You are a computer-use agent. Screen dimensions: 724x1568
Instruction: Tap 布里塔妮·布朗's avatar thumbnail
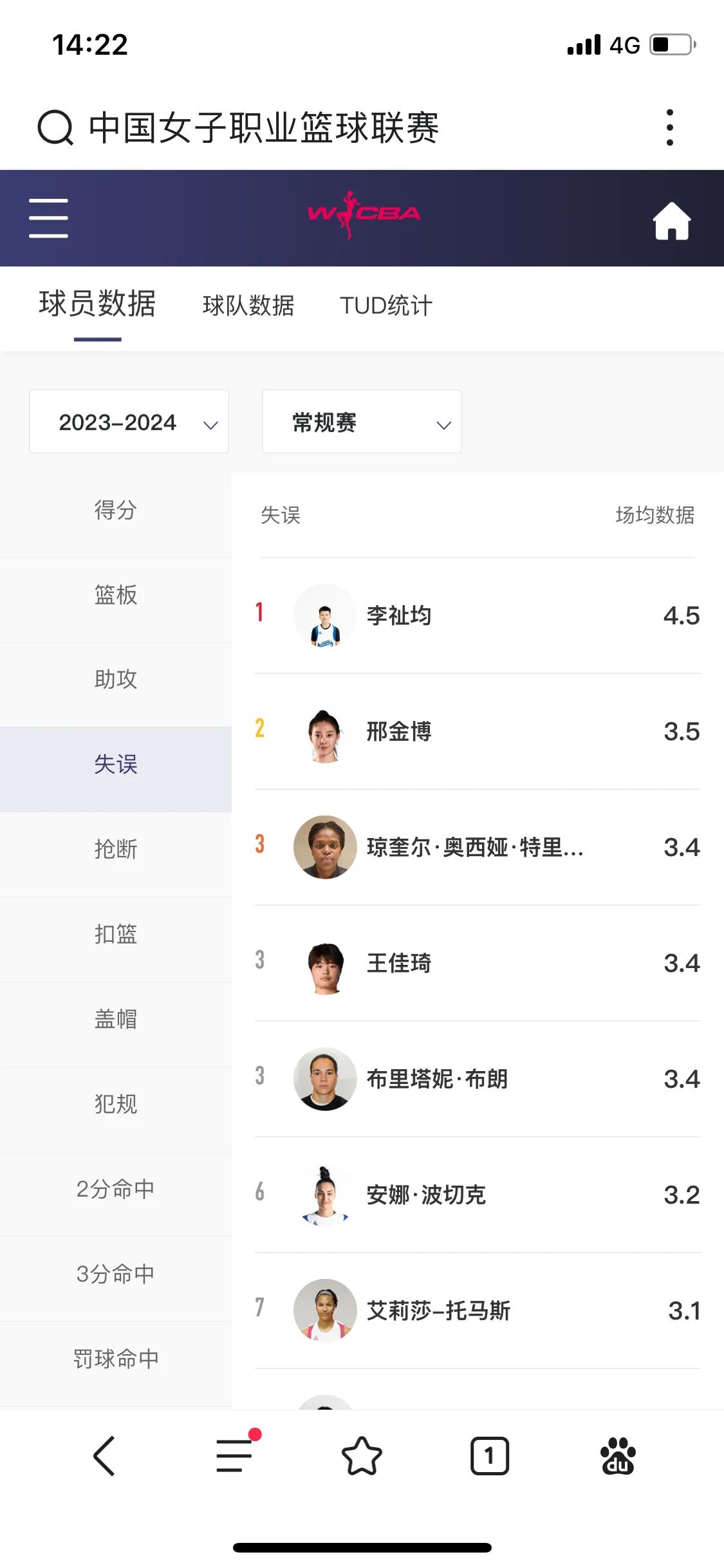[325, 1079]
